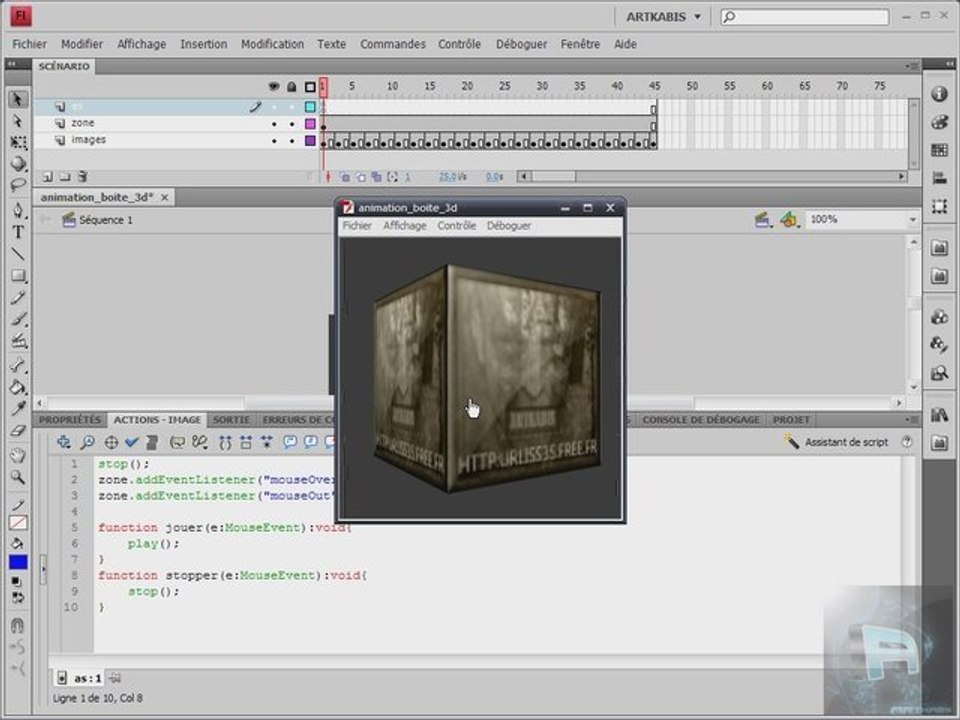Image resolution: width=960 pixels, height=720 pixels.
Task: Click the show code hint icon
Action: pos(177,441)
